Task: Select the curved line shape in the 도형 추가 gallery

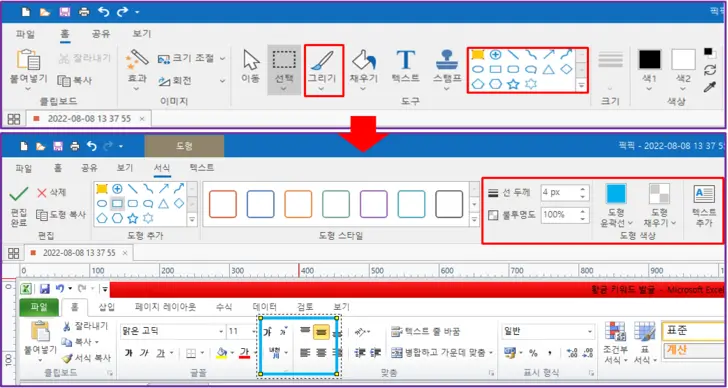Action: pos(148,188)
